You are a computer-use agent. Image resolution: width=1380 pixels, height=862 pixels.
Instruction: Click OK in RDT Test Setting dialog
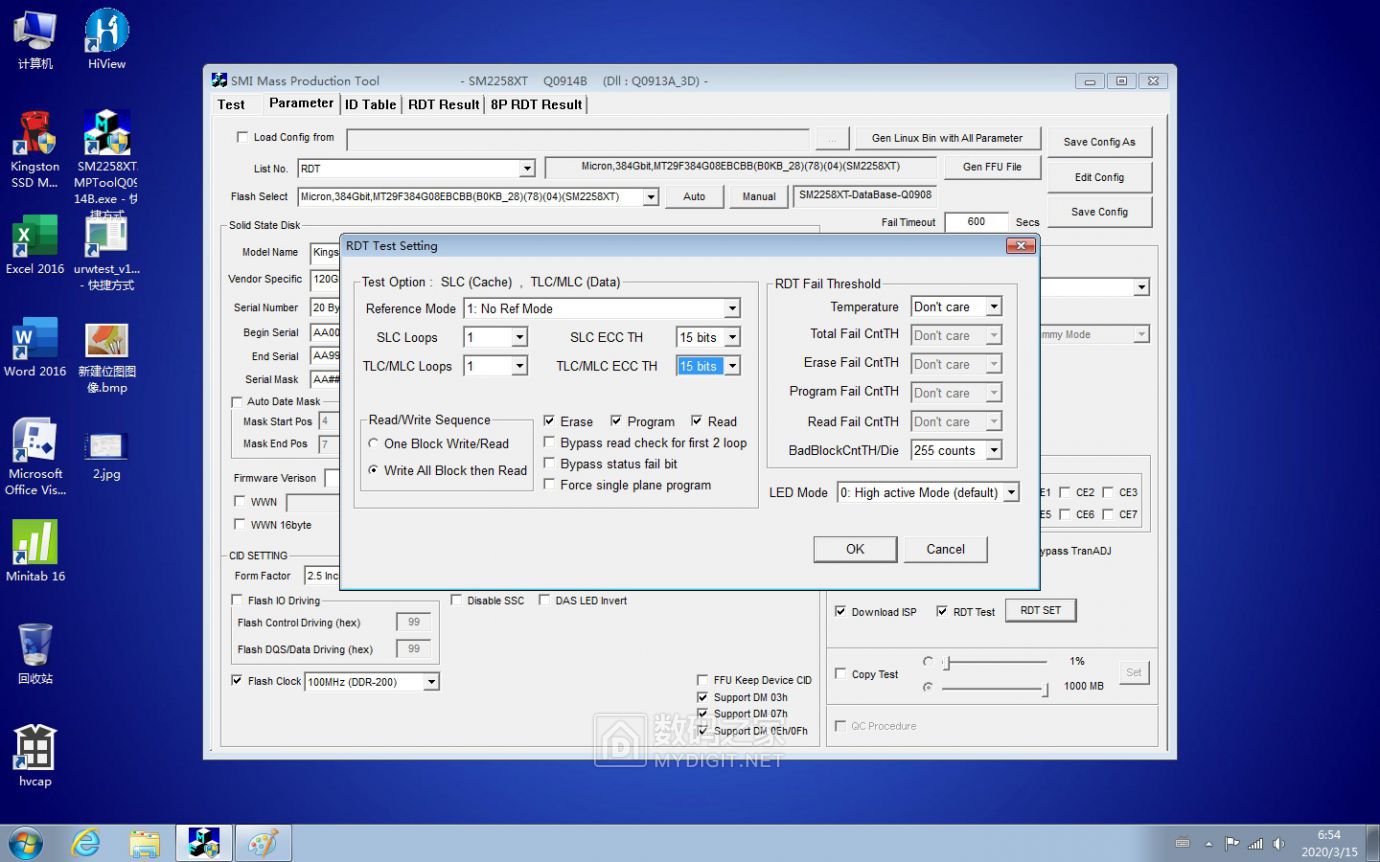pyautogui.click(x=855, y=549)
